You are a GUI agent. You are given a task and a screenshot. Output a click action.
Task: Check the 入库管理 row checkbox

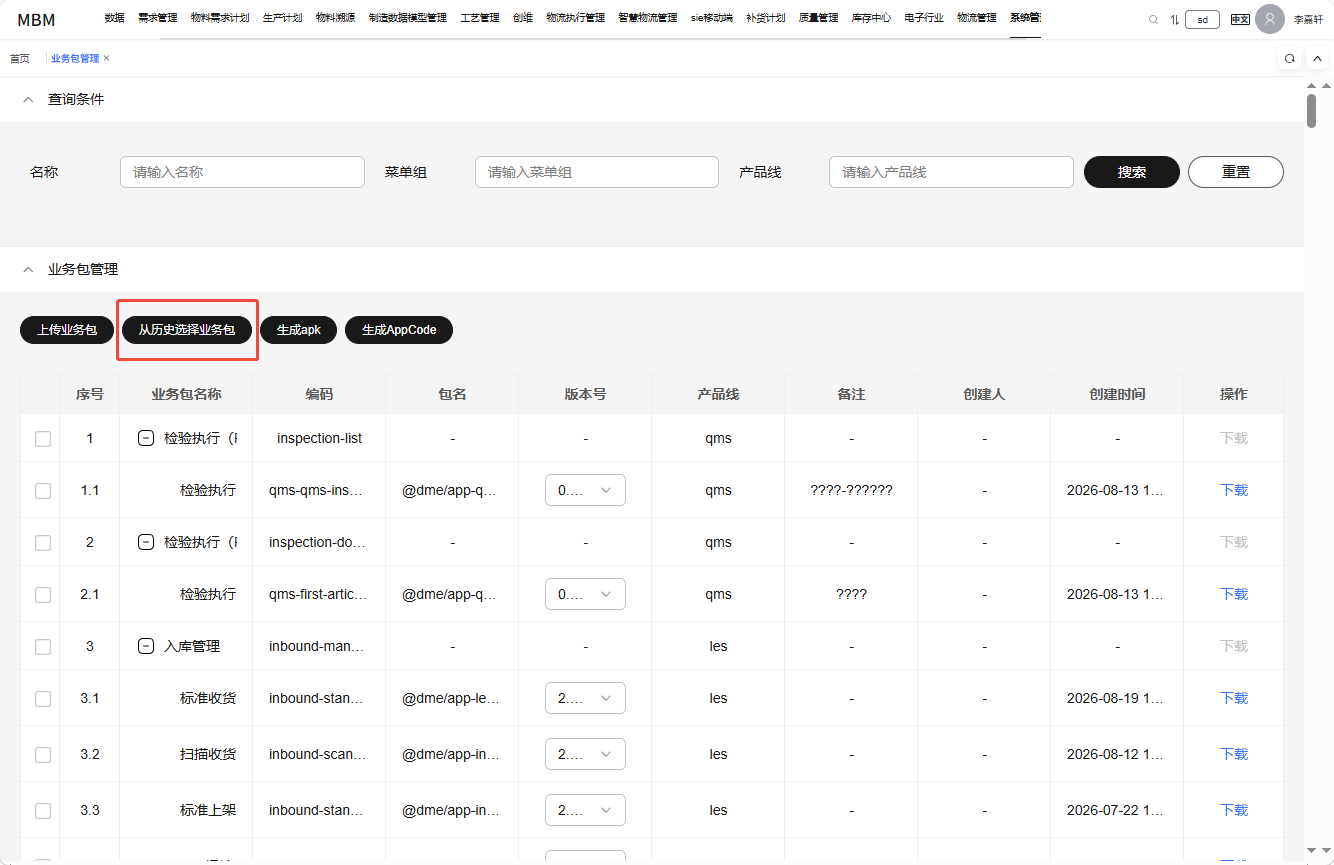[x=43, y=646]
